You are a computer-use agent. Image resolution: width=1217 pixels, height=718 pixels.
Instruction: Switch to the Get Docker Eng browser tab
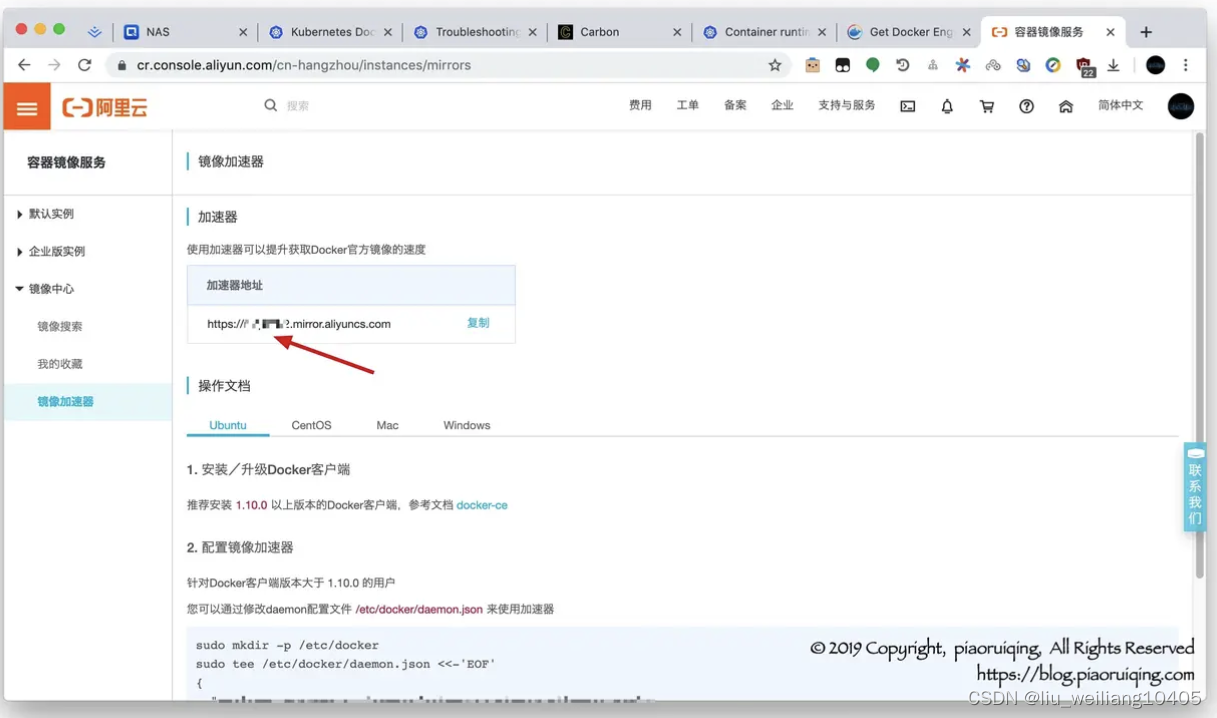[910, 32]
